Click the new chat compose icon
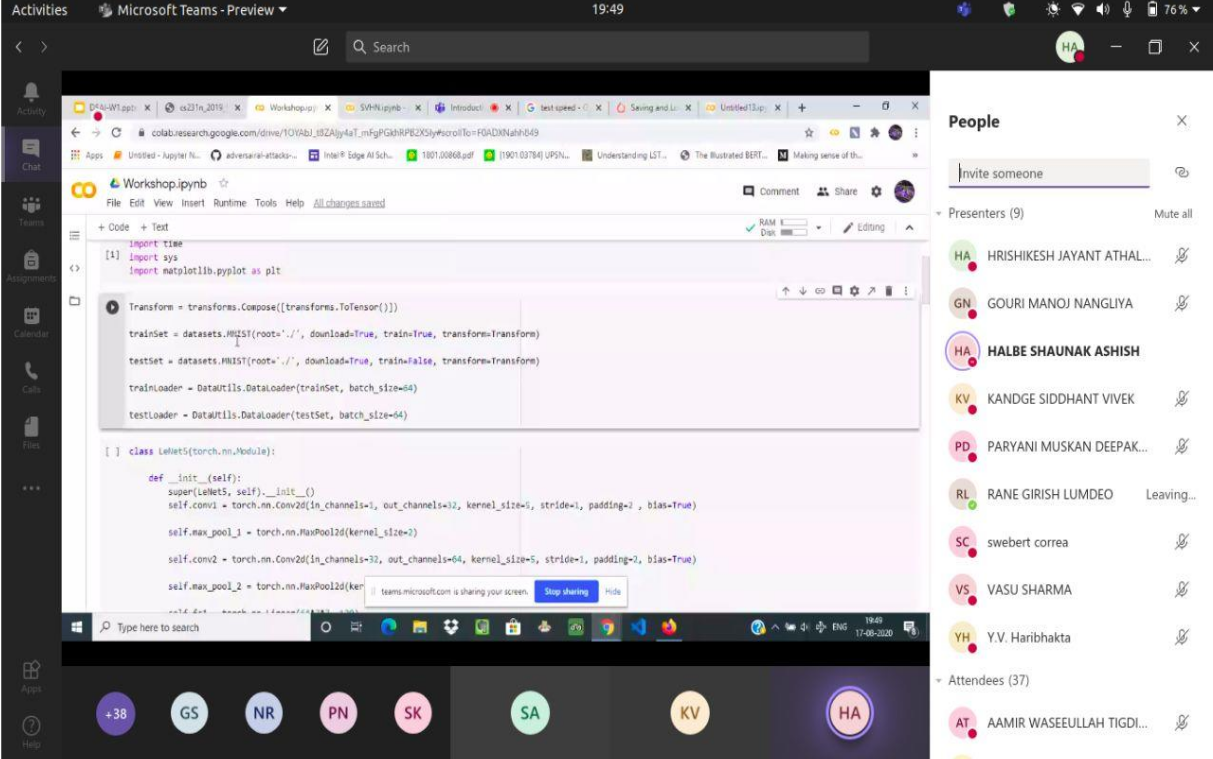This screenshot has width=1213, height=759. point(321,47)
